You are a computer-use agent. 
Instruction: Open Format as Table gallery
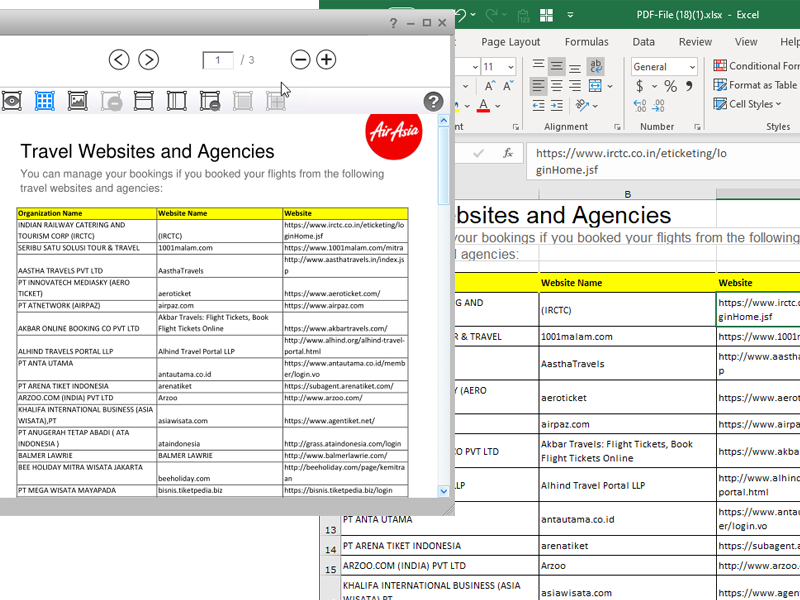tap(756, 85)
